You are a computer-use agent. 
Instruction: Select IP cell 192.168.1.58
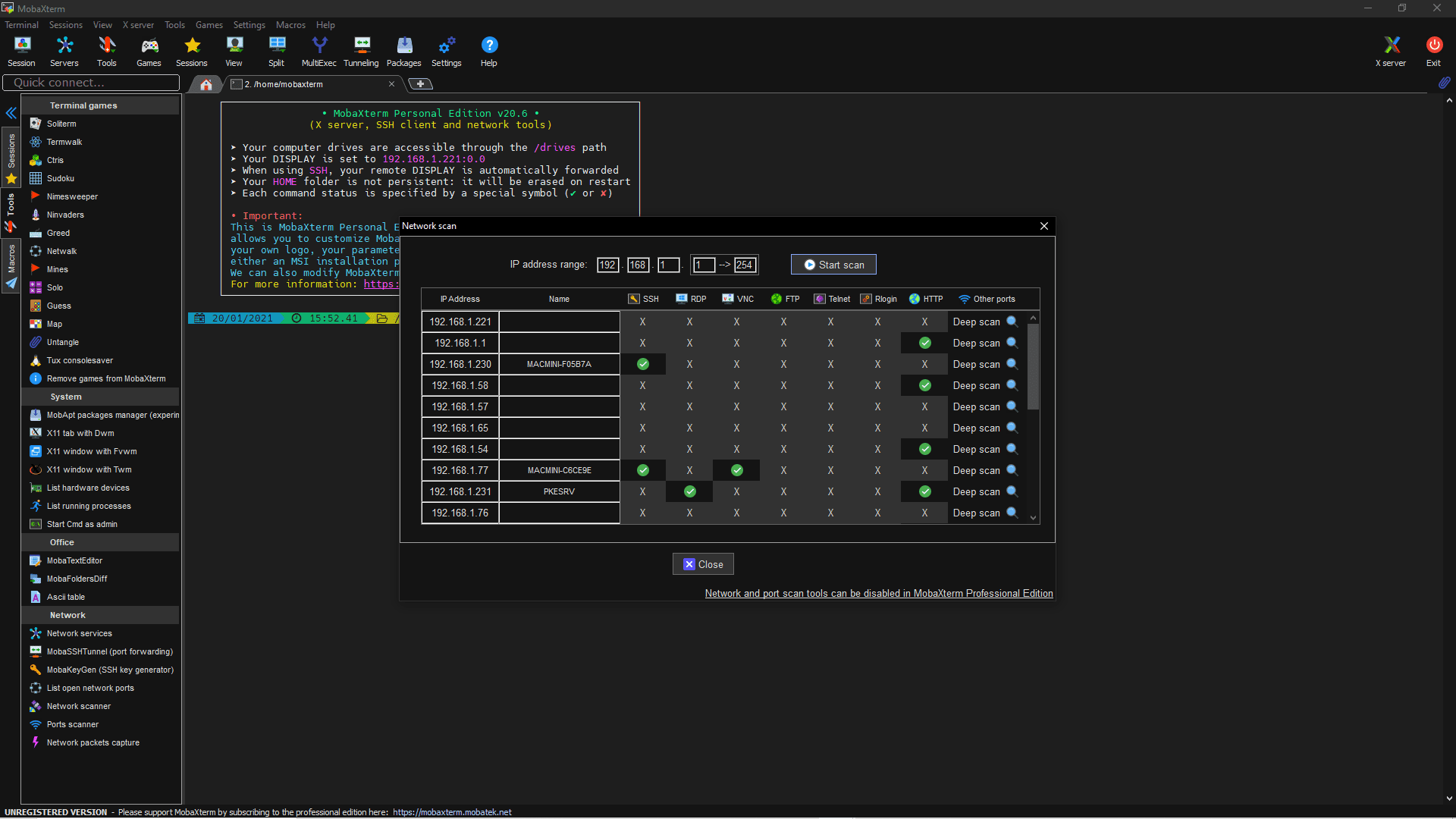click(x=460, y=385)
